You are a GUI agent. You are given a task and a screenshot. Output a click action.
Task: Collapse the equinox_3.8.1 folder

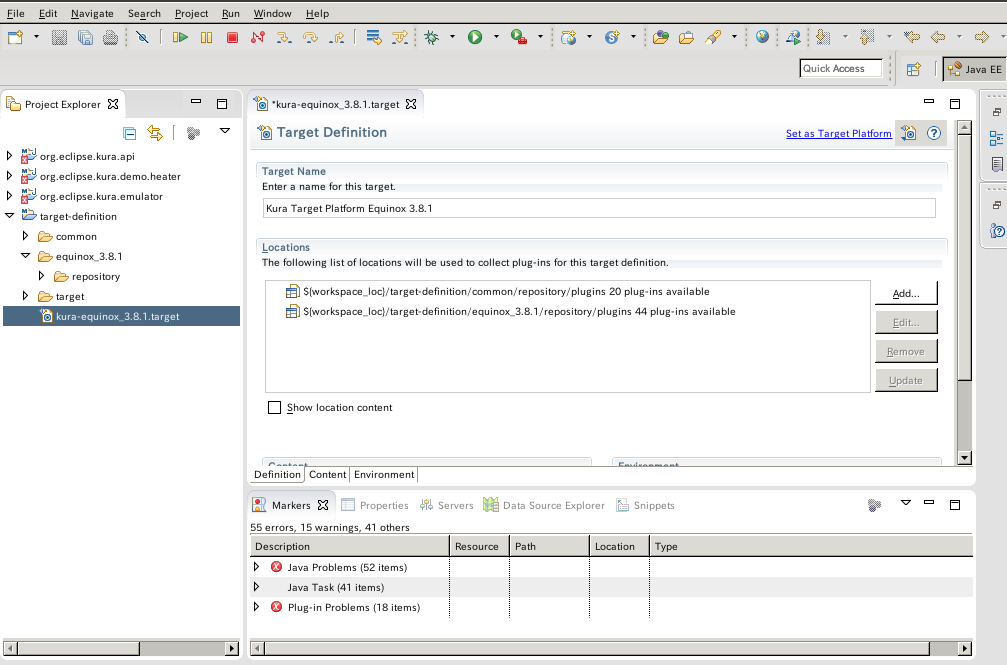[25, 256]
